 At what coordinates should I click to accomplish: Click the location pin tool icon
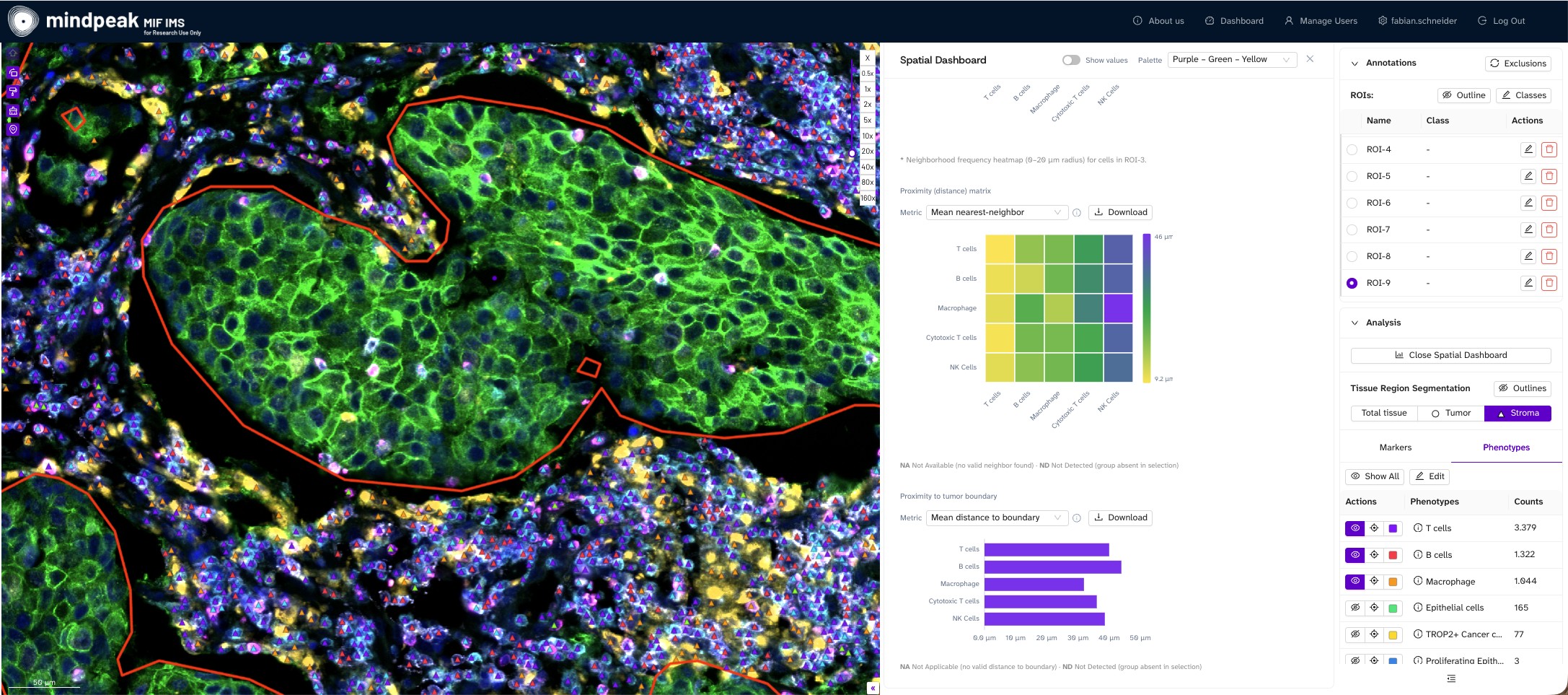[13, 129]
